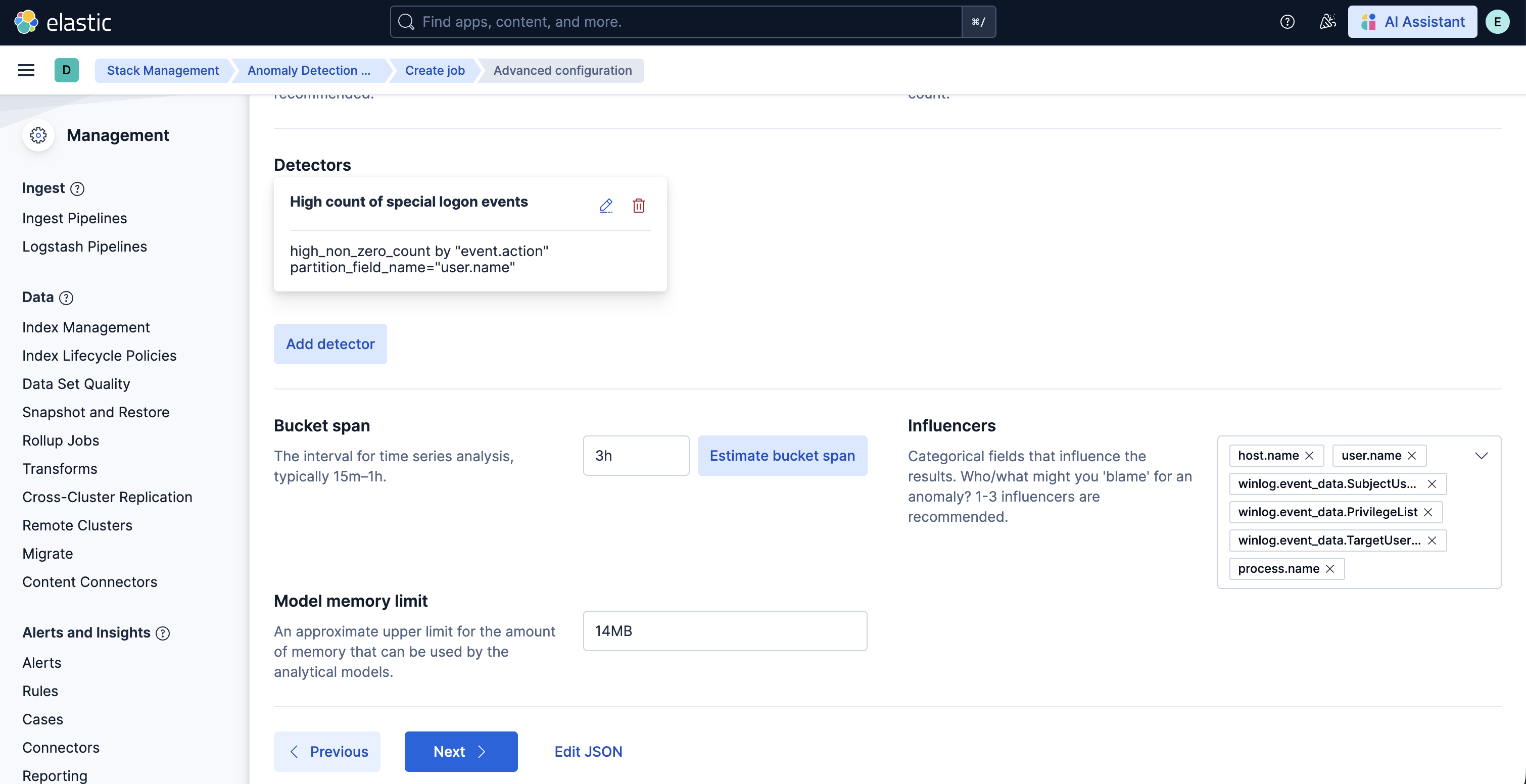Click Estimate bucket span
This screenshot has width=1526, height=784.
coord(782,455)
